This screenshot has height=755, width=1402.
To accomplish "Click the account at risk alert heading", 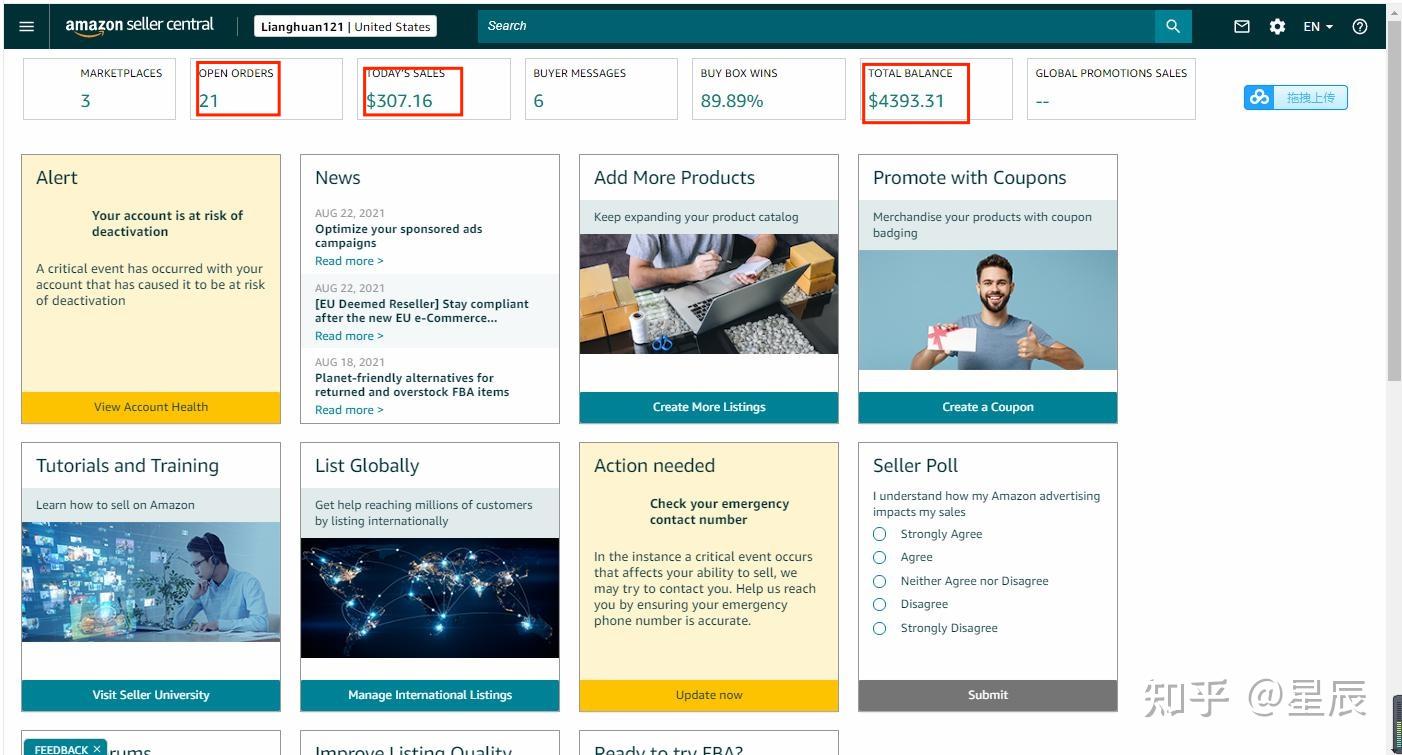I will point(167,223).
